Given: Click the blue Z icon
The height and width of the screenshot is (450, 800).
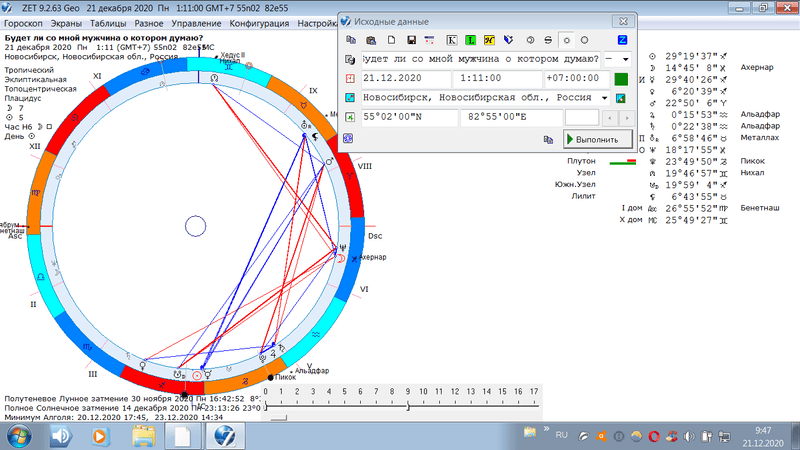Looking at the screenshot, I should point(623,40).
